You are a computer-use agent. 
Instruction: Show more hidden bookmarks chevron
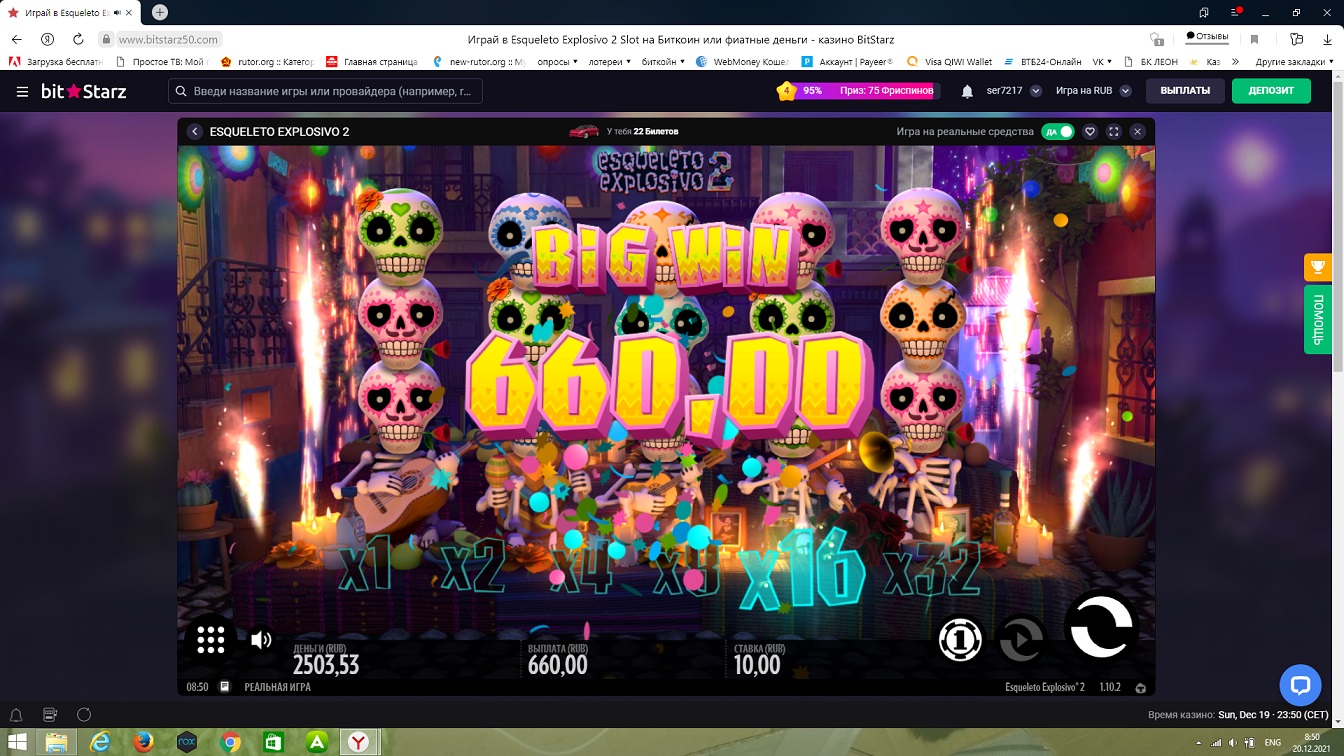(1235, 62)
